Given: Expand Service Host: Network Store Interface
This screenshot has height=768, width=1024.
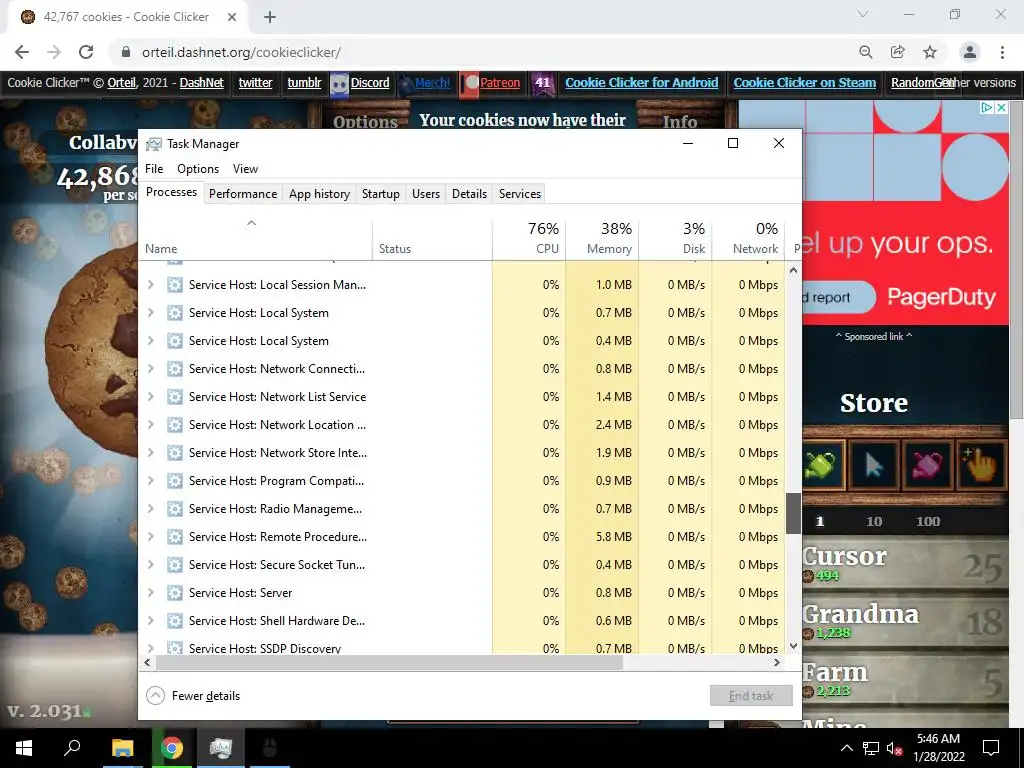Looking at the screenshot, I should [151, 453].
